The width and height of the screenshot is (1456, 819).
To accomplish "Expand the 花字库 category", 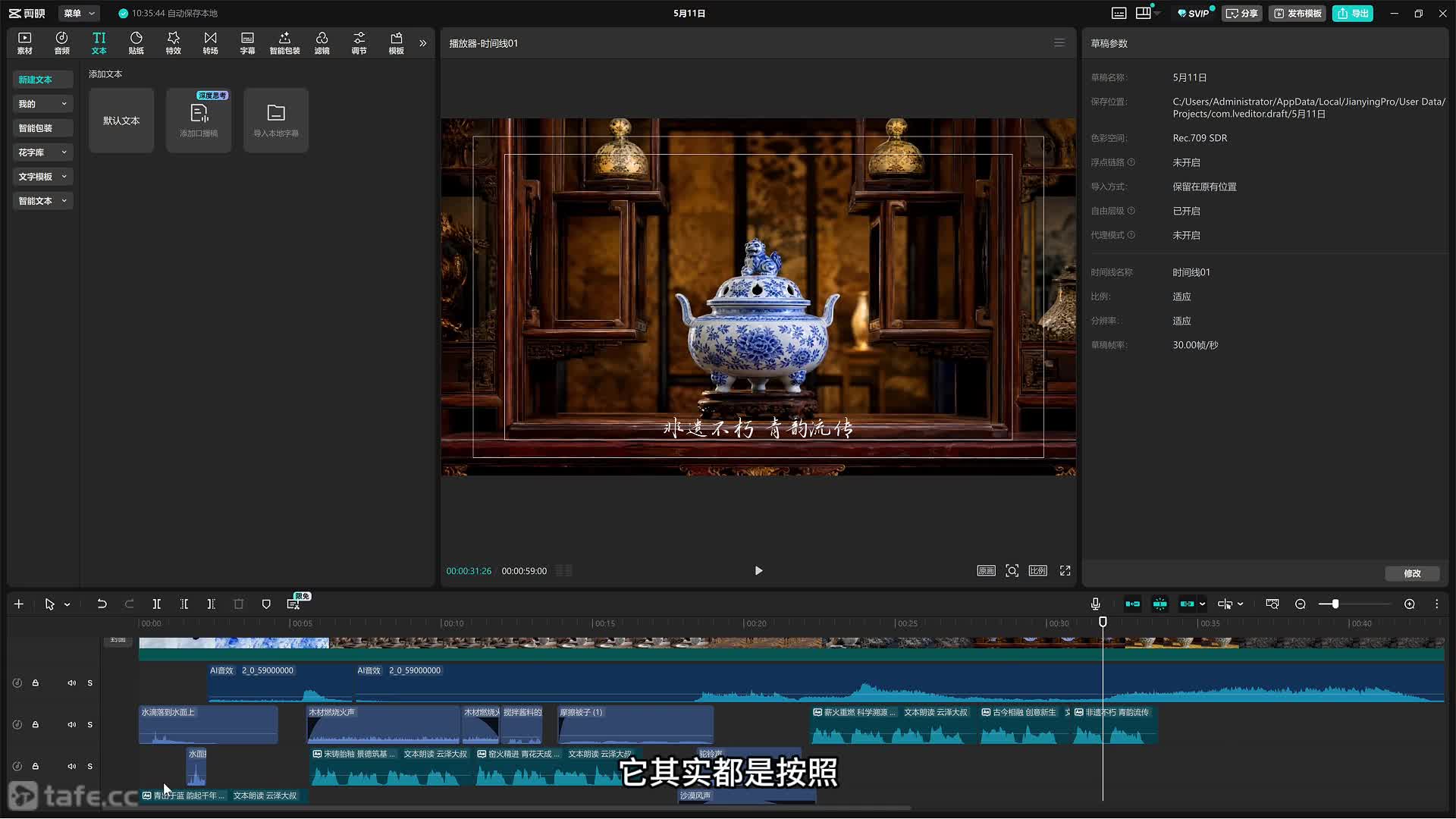I will tap(42, 152).
